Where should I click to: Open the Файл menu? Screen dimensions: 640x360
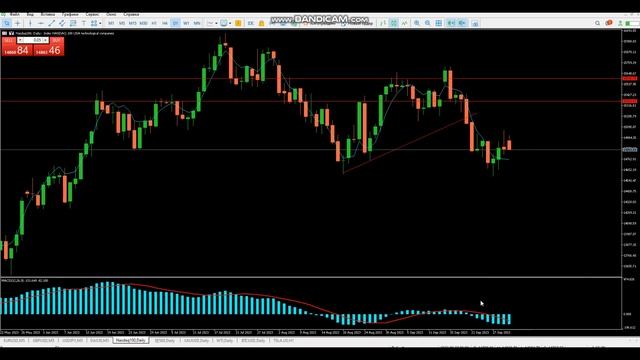[15, 15]
